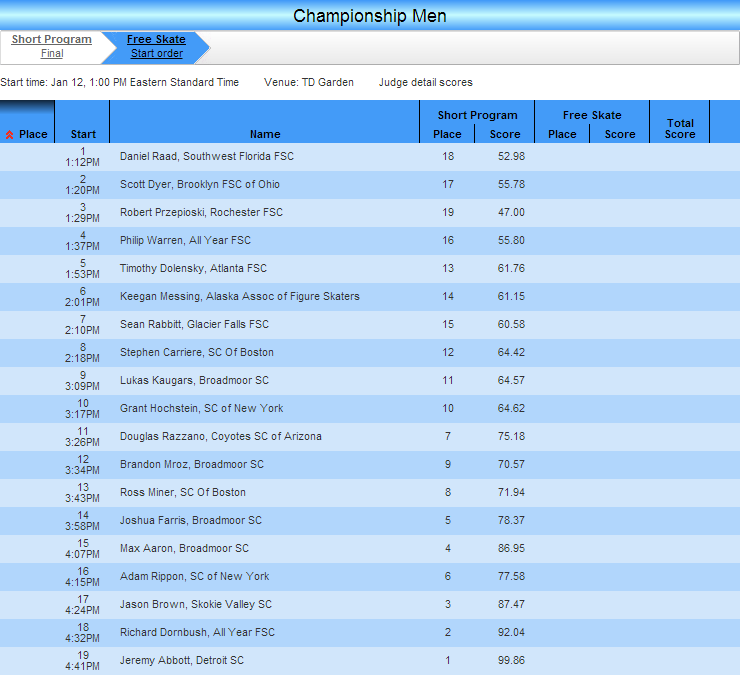Click Free Skate Score column header
Viewport: 740px width, 675px height.
[620, 134]
